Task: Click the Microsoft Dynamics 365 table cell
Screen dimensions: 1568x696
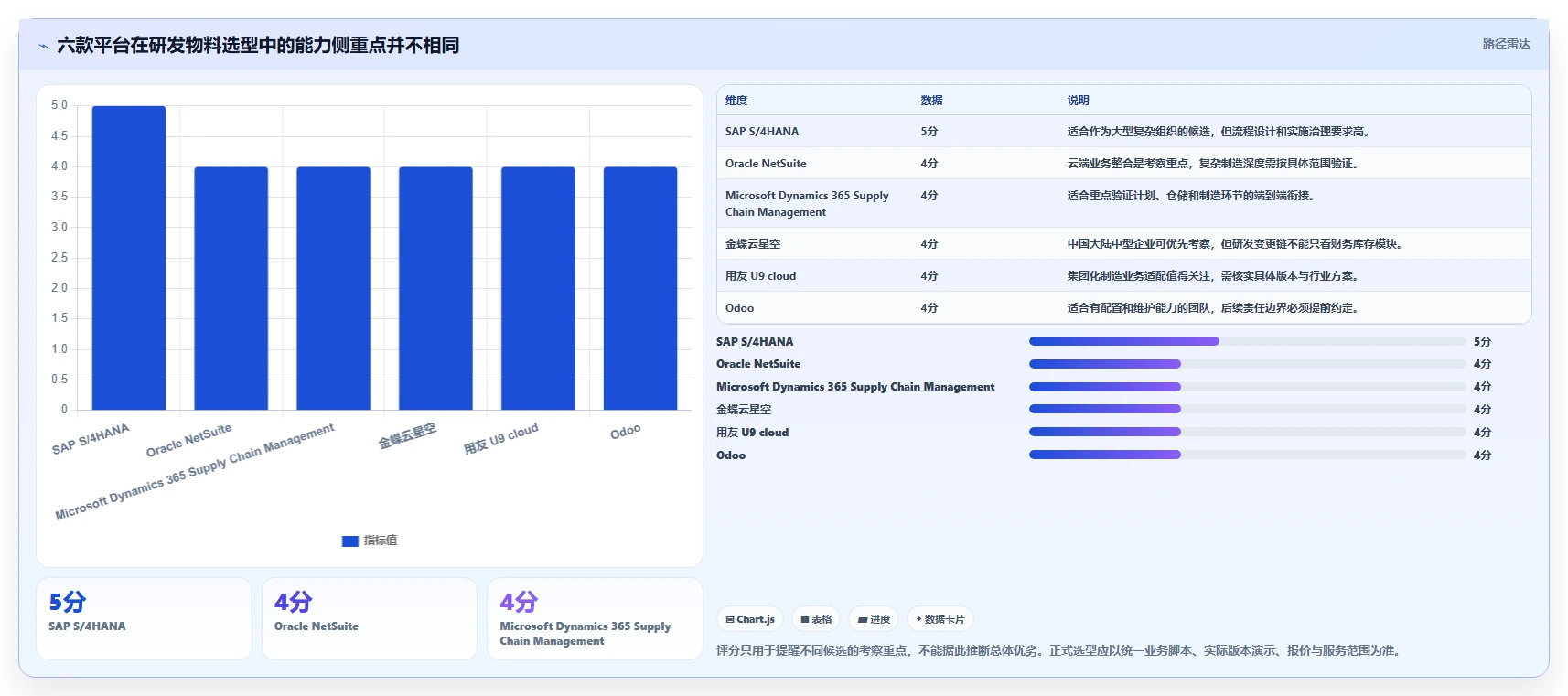Action: [807, 204]
